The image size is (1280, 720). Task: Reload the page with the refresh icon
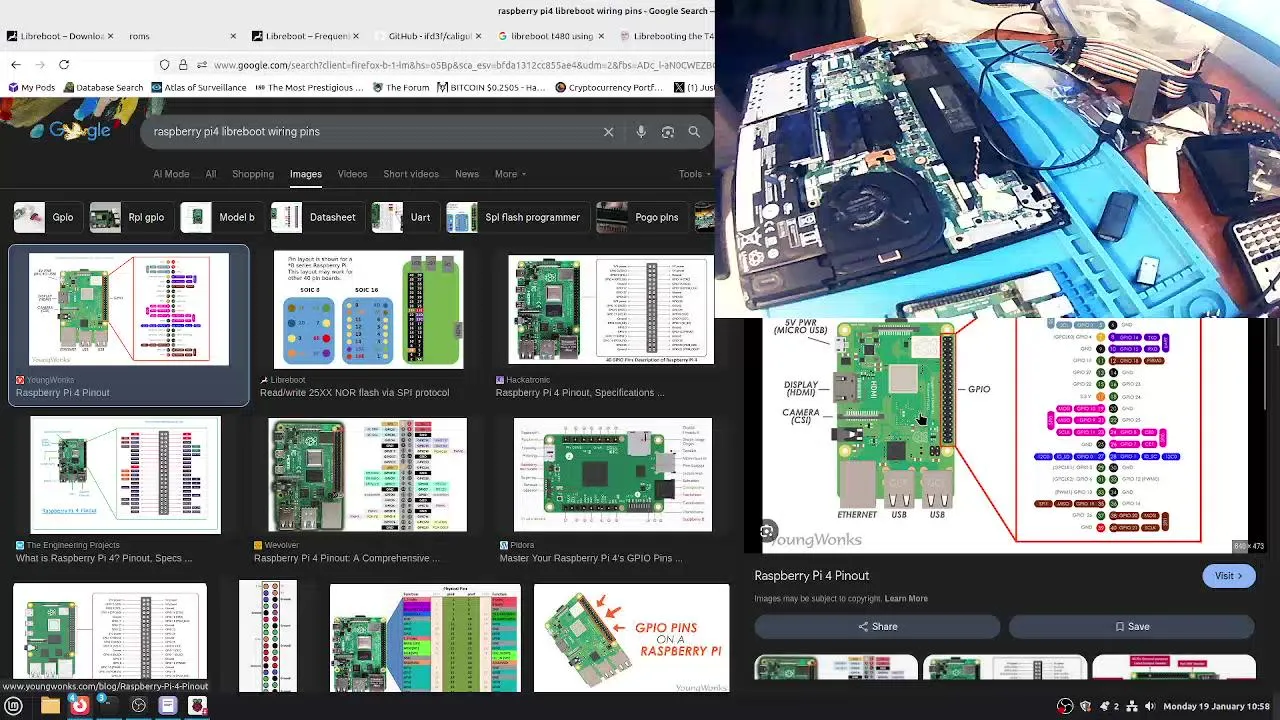[x=64, y=65]
